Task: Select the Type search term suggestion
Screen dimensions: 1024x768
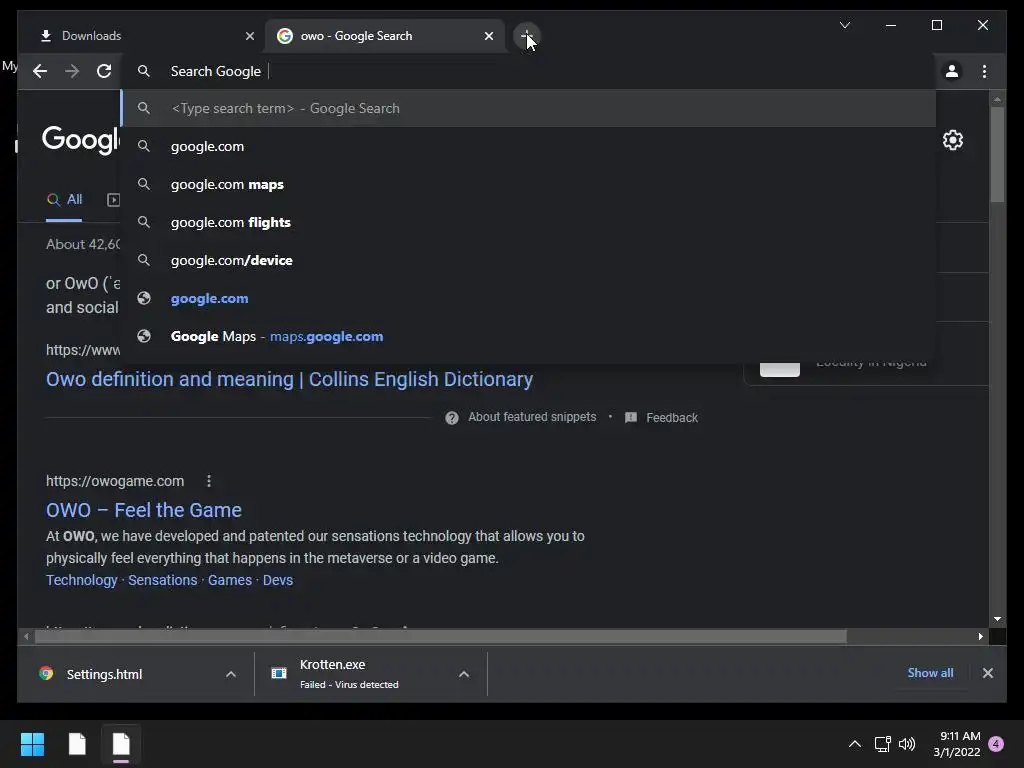Action: (x=529, y=108)
